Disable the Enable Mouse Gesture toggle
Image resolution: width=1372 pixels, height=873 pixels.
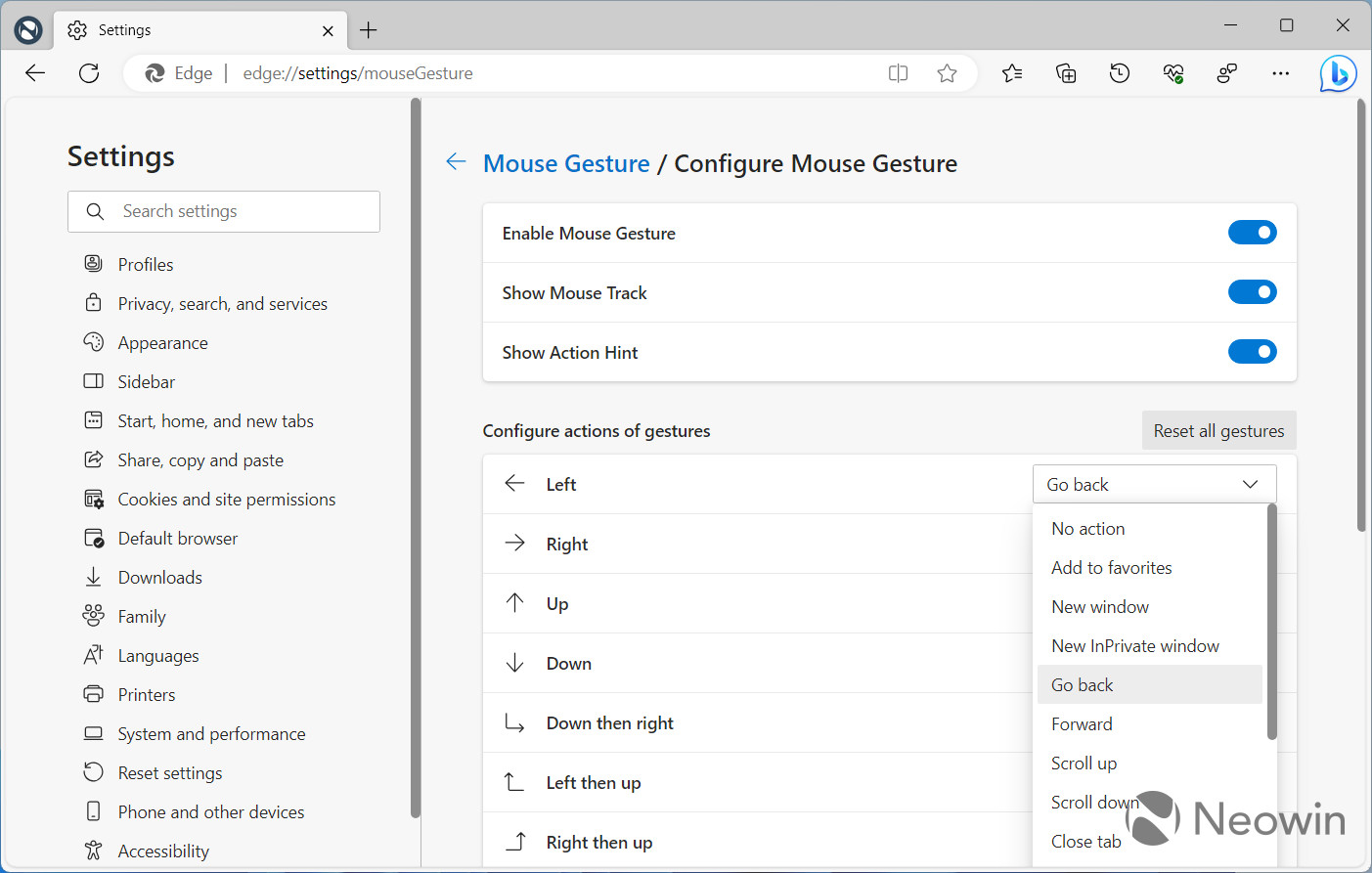pyautogui.click(x=1253, y=232)
